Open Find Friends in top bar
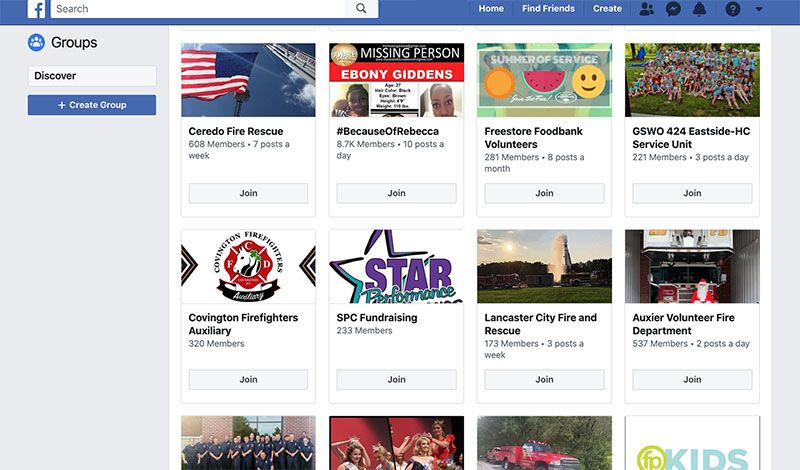 click(x=548, y=9)
